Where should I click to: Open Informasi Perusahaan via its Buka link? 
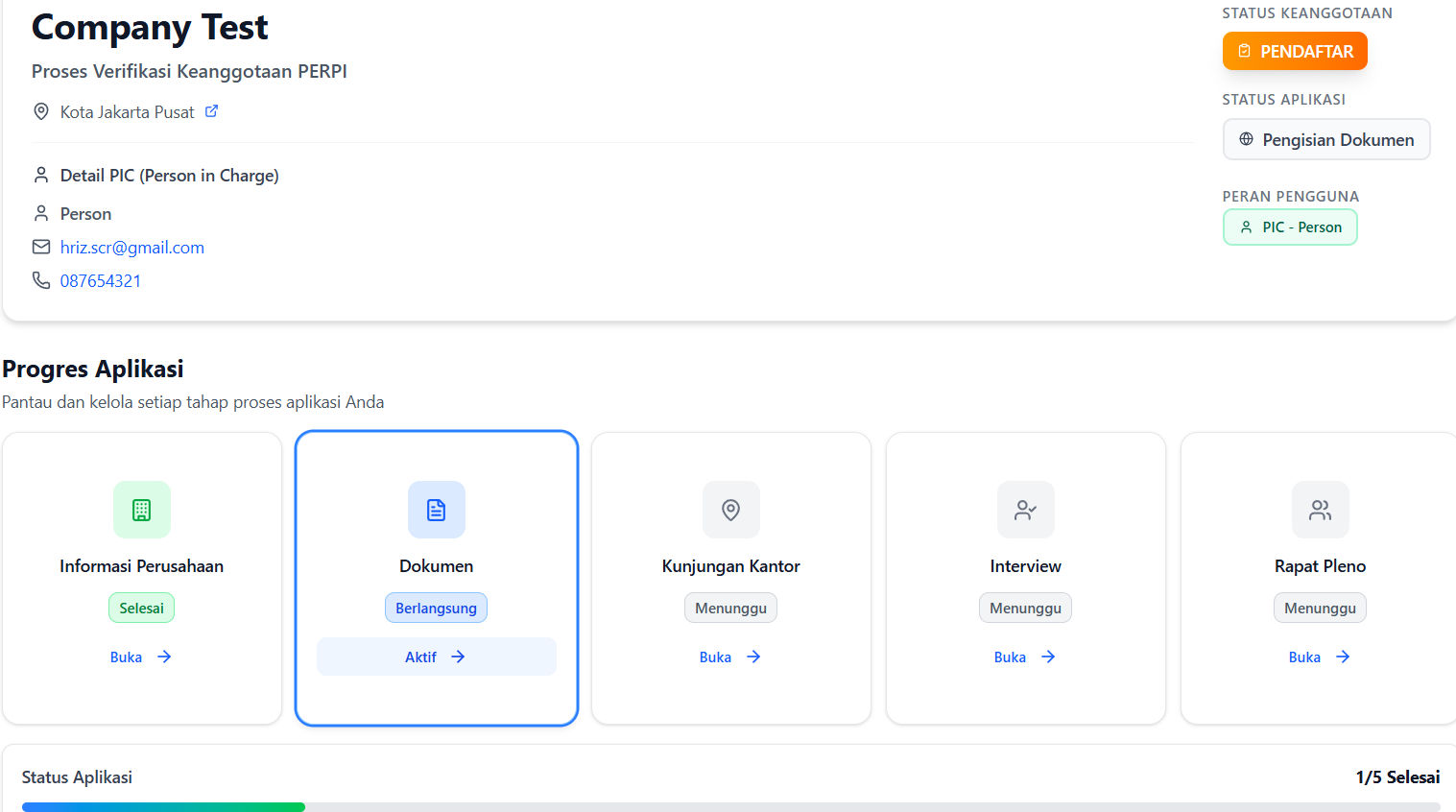click(140, 657)
